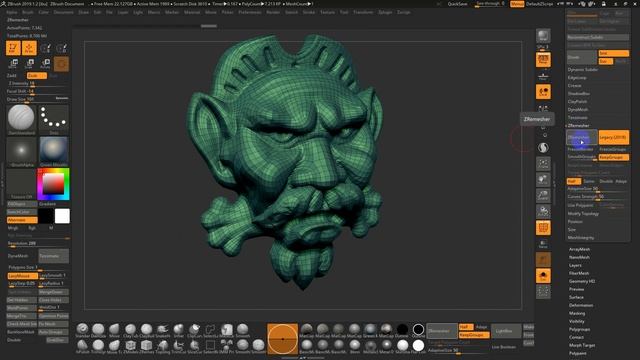Toggle PolyF polyframe display on right shelf
640x360 pixels.
tap(543, 228)
